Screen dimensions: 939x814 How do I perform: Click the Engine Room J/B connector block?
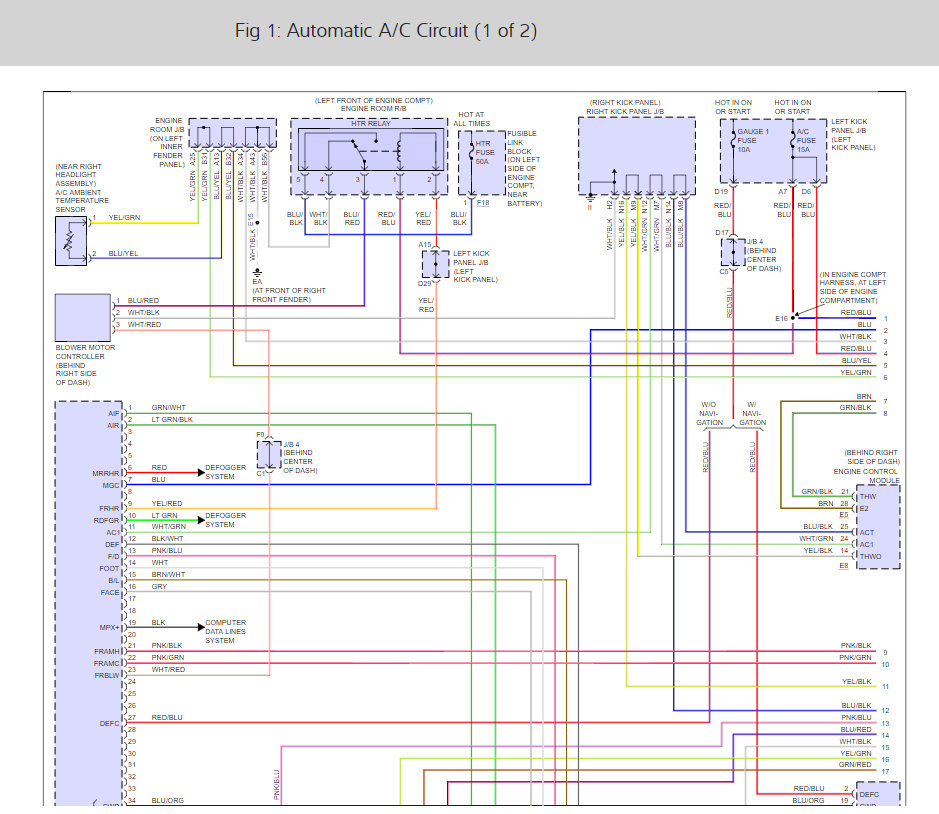232,133
